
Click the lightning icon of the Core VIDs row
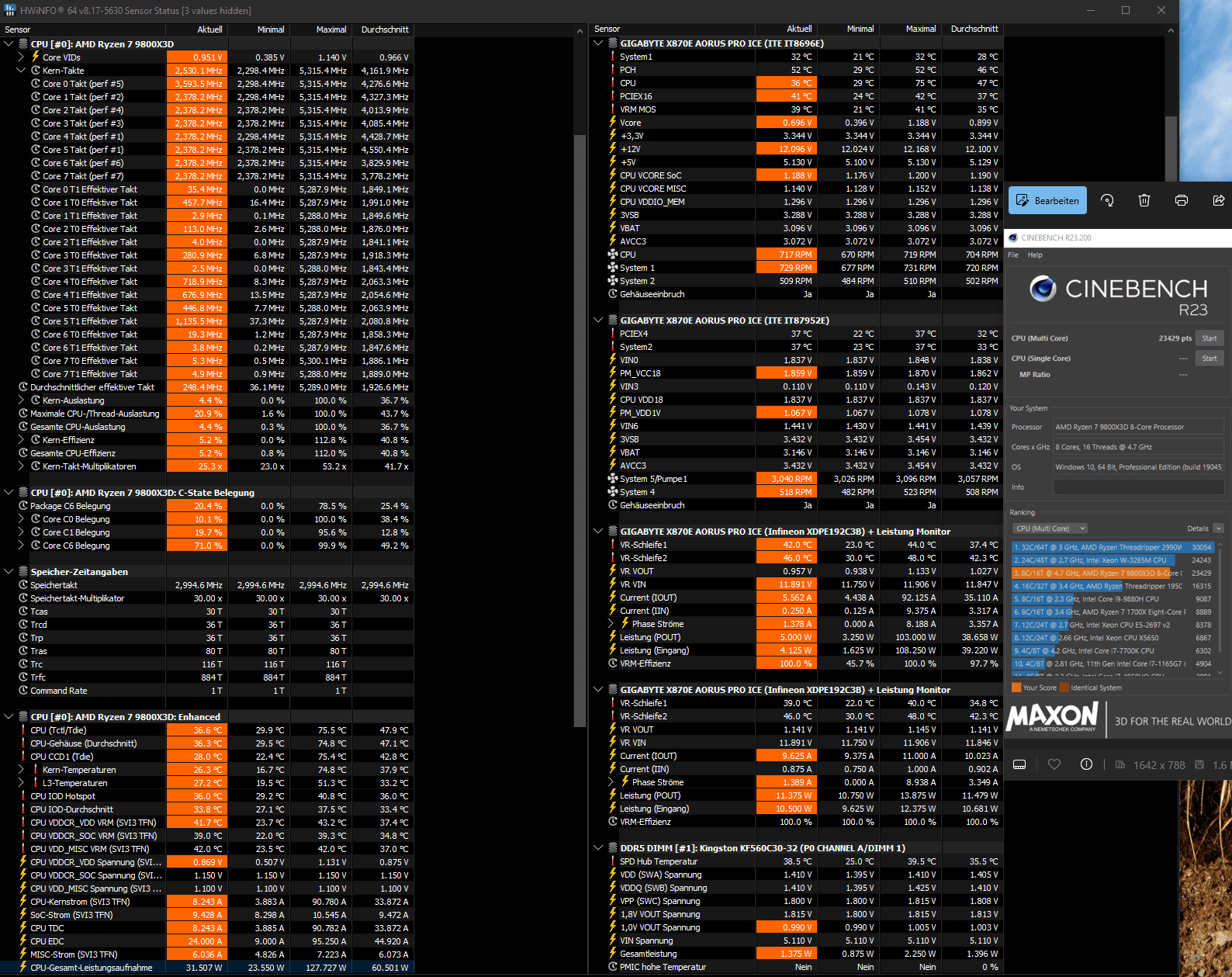point(36,57)
